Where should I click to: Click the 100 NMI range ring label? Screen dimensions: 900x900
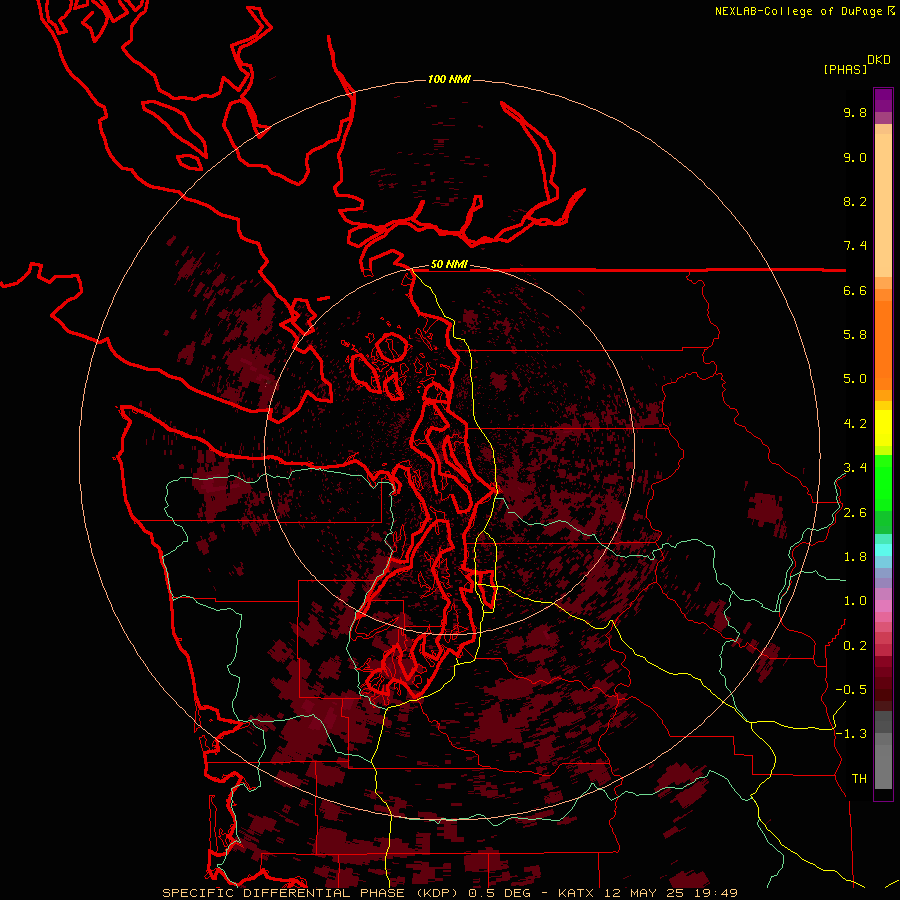coord(449,79)
